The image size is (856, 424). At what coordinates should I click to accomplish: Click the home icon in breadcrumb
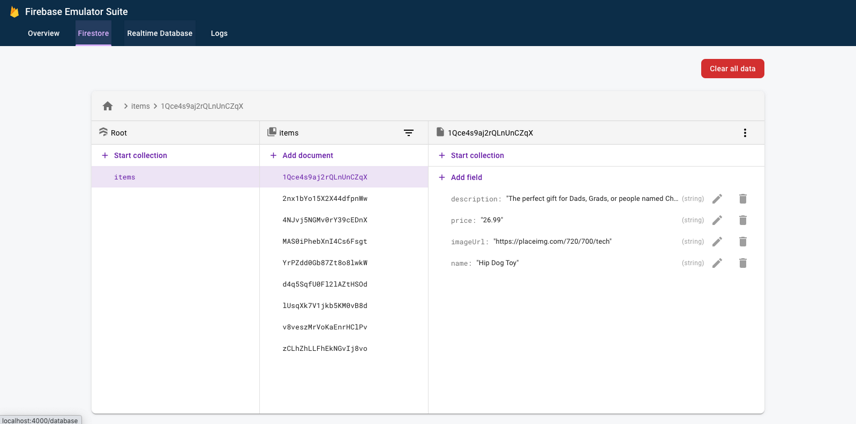pyautogui.click(x=108, y=106)
